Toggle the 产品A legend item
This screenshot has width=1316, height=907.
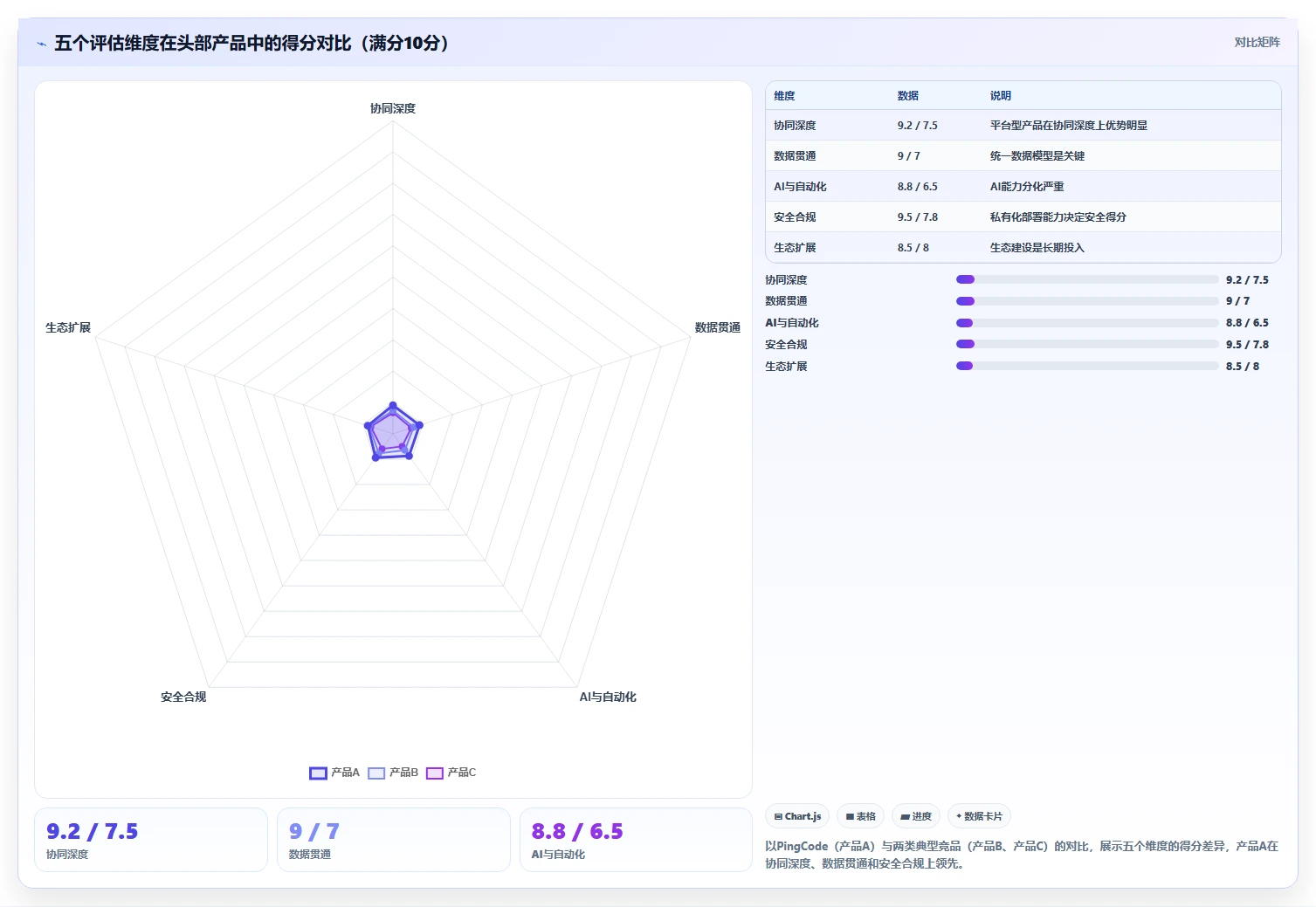coord(334,773)
